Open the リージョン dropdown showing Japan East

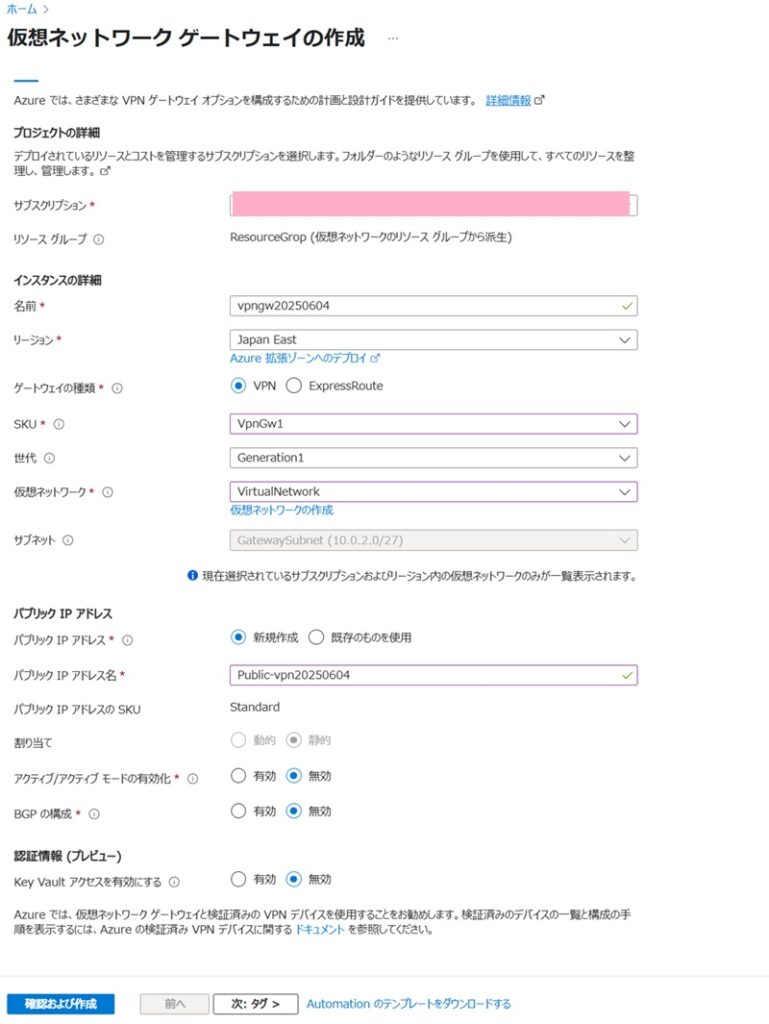(x=433, y=340)
